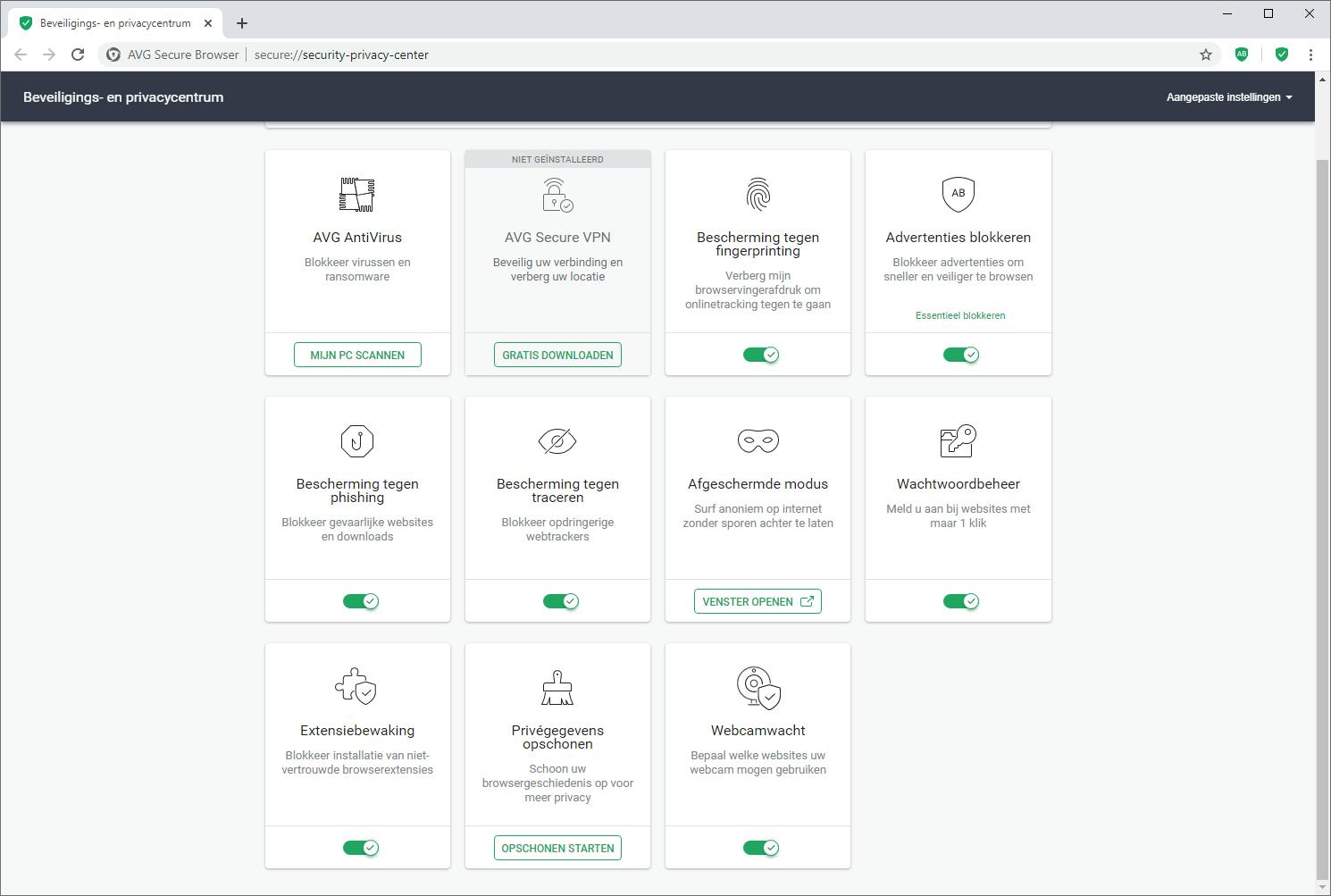Click the site info icon in the address bar
This screenshot has width=1331, height=896.
tap(113, 54)
